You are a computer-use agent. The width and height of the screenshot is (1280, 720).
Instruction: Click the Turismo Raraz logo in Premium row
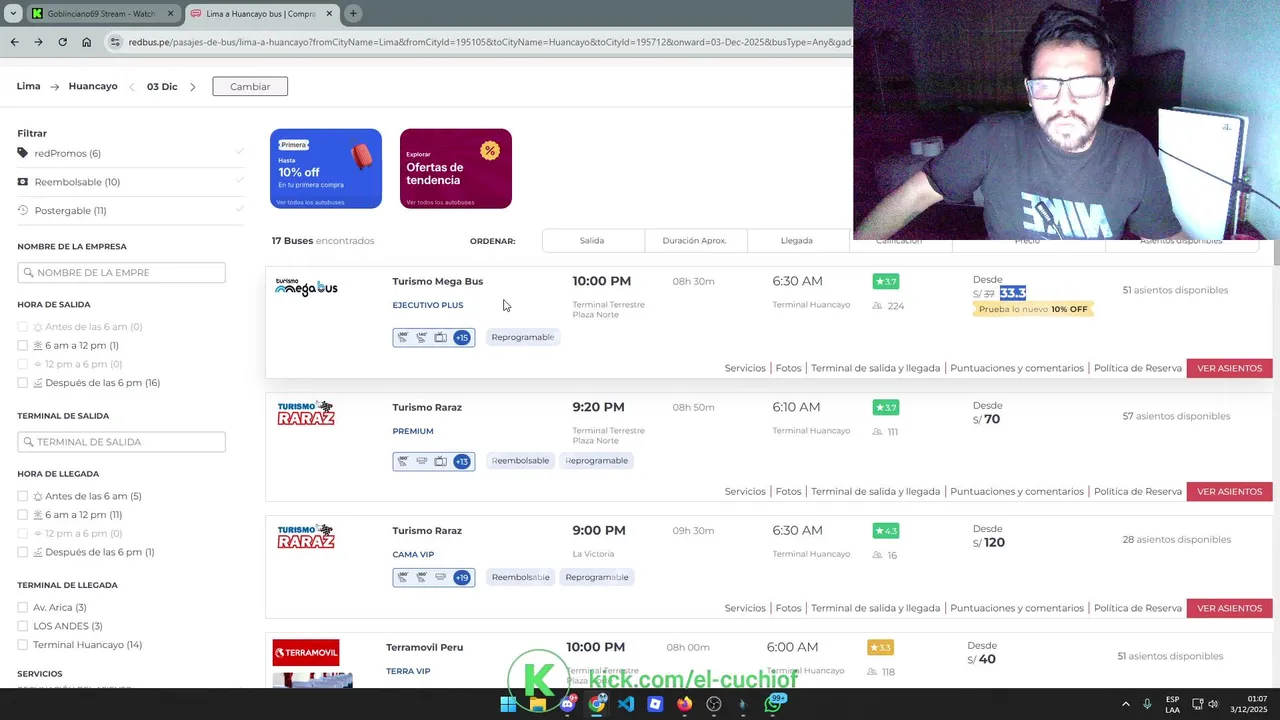pyautogui.click(x=306, y=412)
